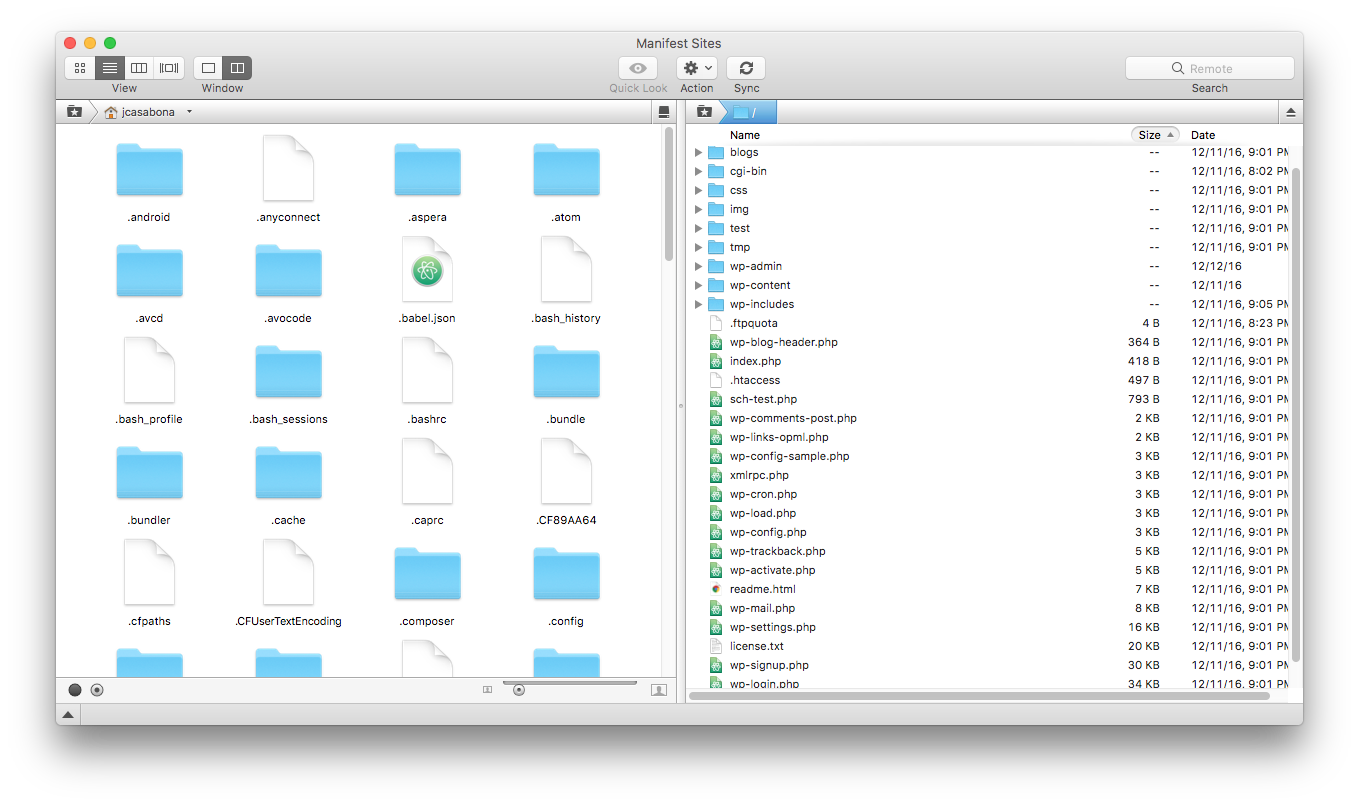
Task: Switch to cover flow view
Action: pyautogui.click(x=169, y=68)
